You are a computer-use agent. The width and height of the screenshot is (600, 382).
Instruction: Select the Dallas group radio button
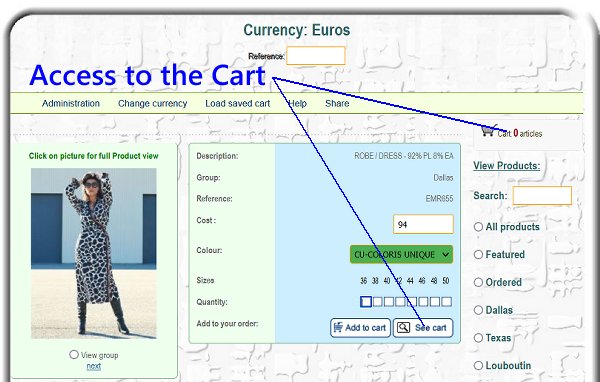point(478,310)
